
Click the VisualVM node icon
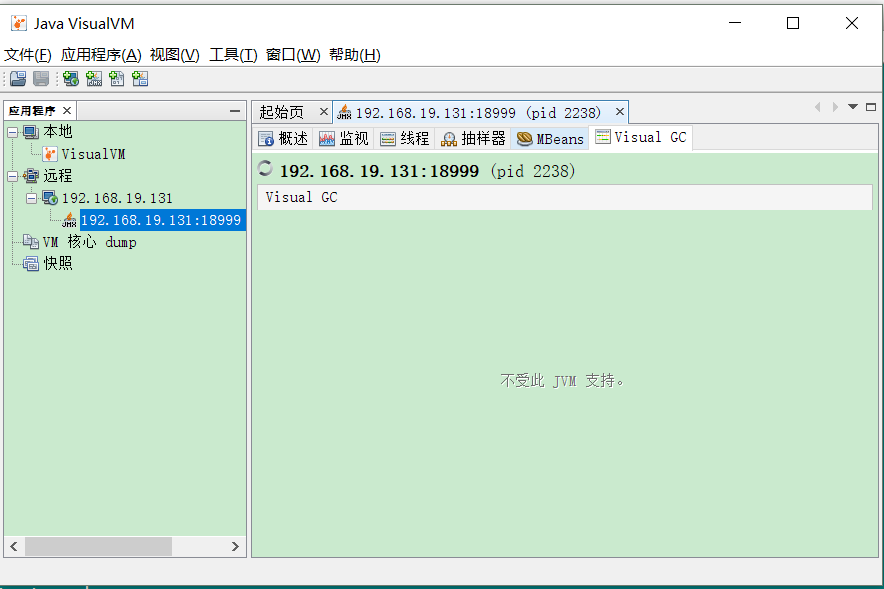point(50,154)
